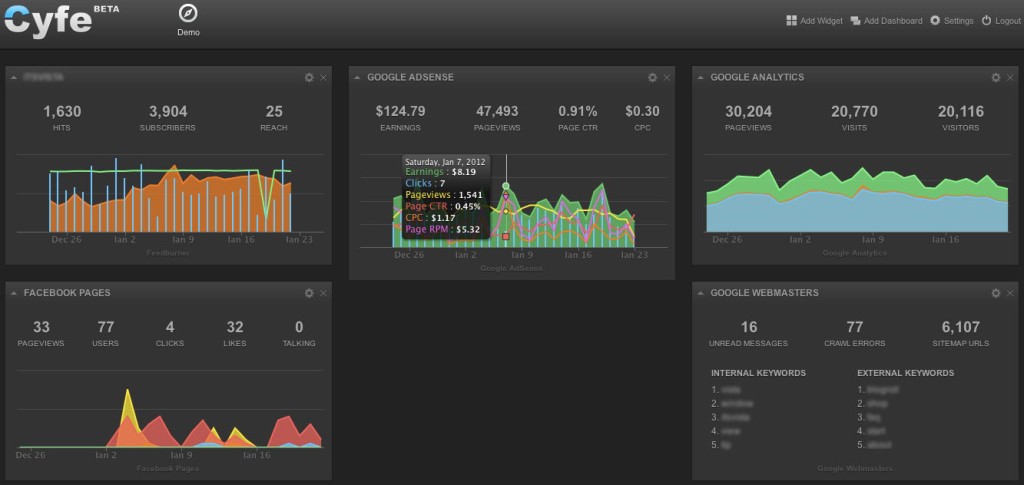1024x485 pixels.
Task: Open the Demo dashboard compass icon
Action: [188, 14]
